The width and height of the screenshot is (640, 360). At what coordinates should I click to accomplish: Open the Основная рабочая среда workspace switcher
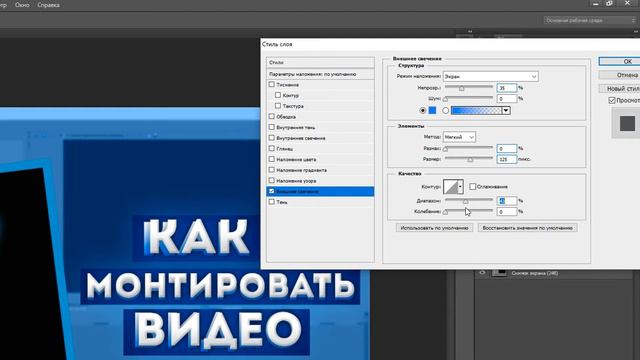(590, 20)
